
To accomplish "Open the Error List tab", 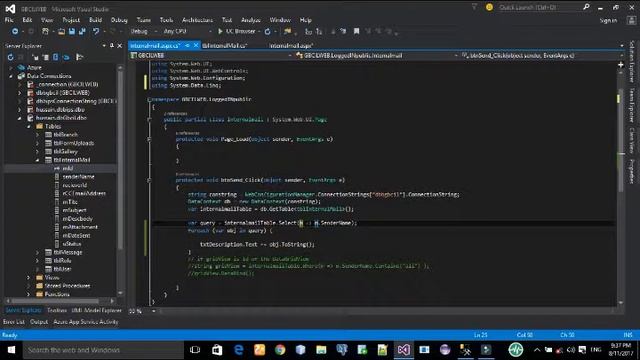I will [14, 322].
